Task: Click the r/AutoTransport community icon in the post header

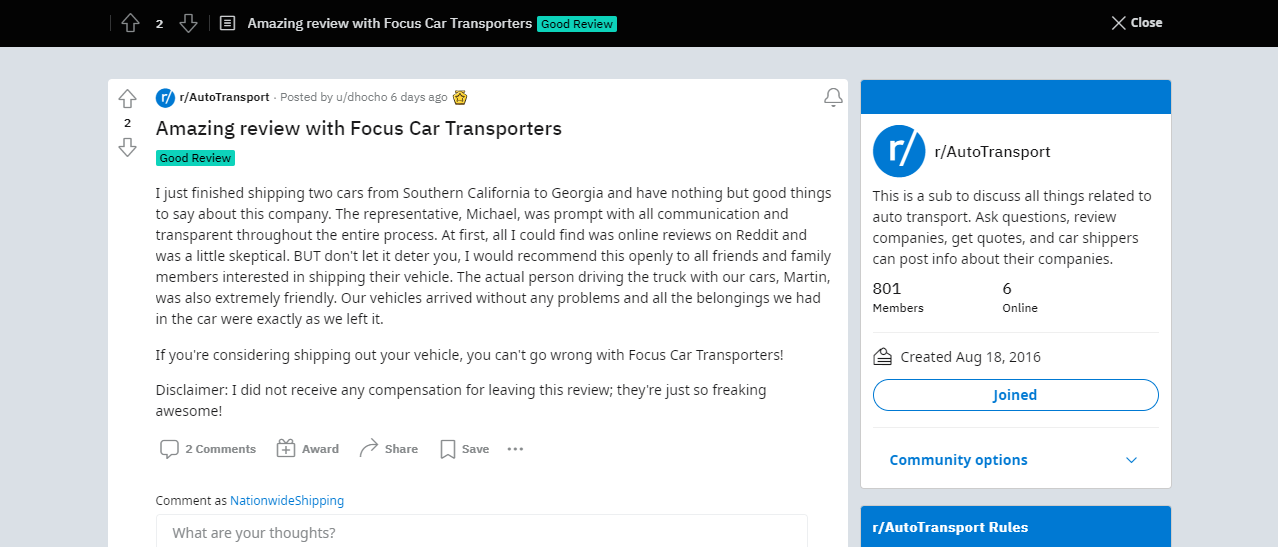Action: point(165,97)
